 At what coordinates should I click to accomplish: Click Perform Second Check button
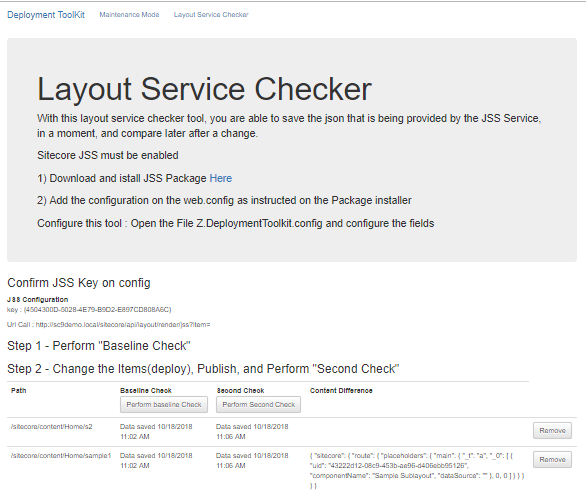(258, 404)
